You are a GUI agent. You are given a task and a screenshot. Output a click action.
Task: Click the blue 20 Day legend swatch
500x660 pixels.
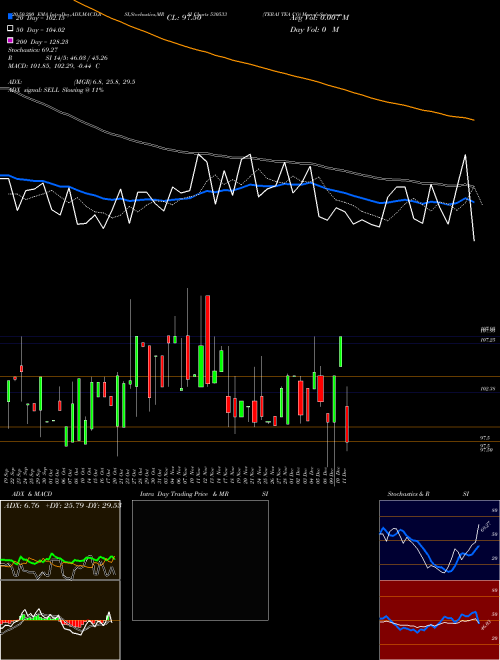click(11, 17)
